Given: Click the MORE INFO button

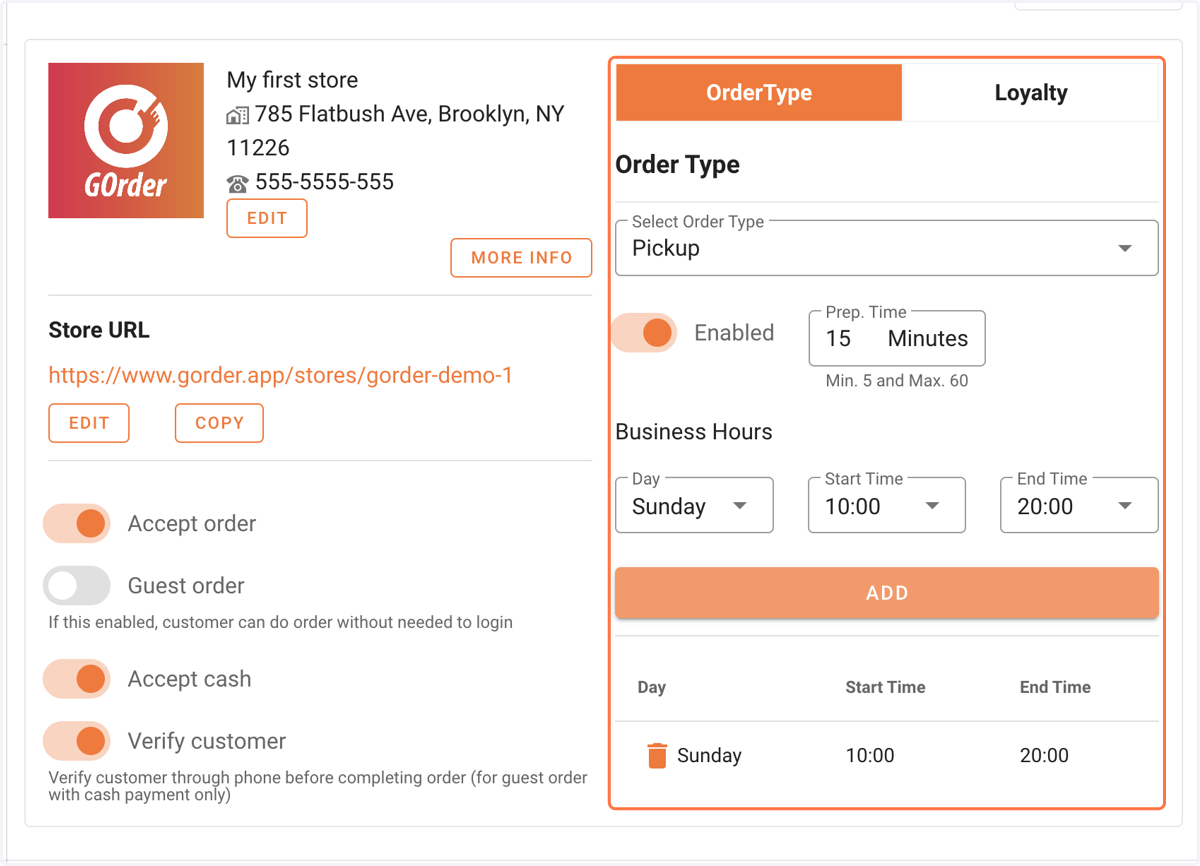Looking at the screenshot, I should pyautogui.click(x=521, y=257).
